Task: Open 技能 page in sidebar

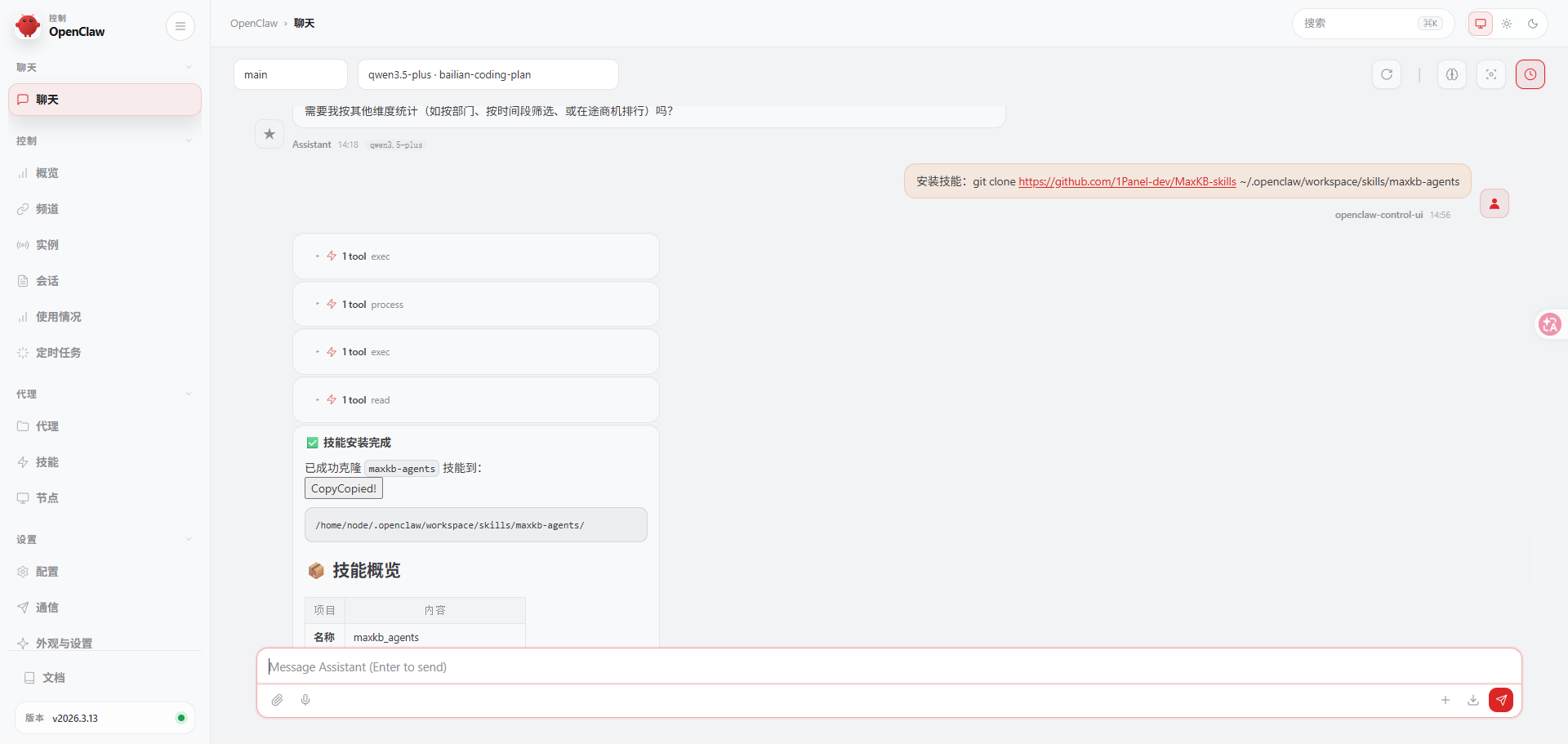Action: (47, 462)
